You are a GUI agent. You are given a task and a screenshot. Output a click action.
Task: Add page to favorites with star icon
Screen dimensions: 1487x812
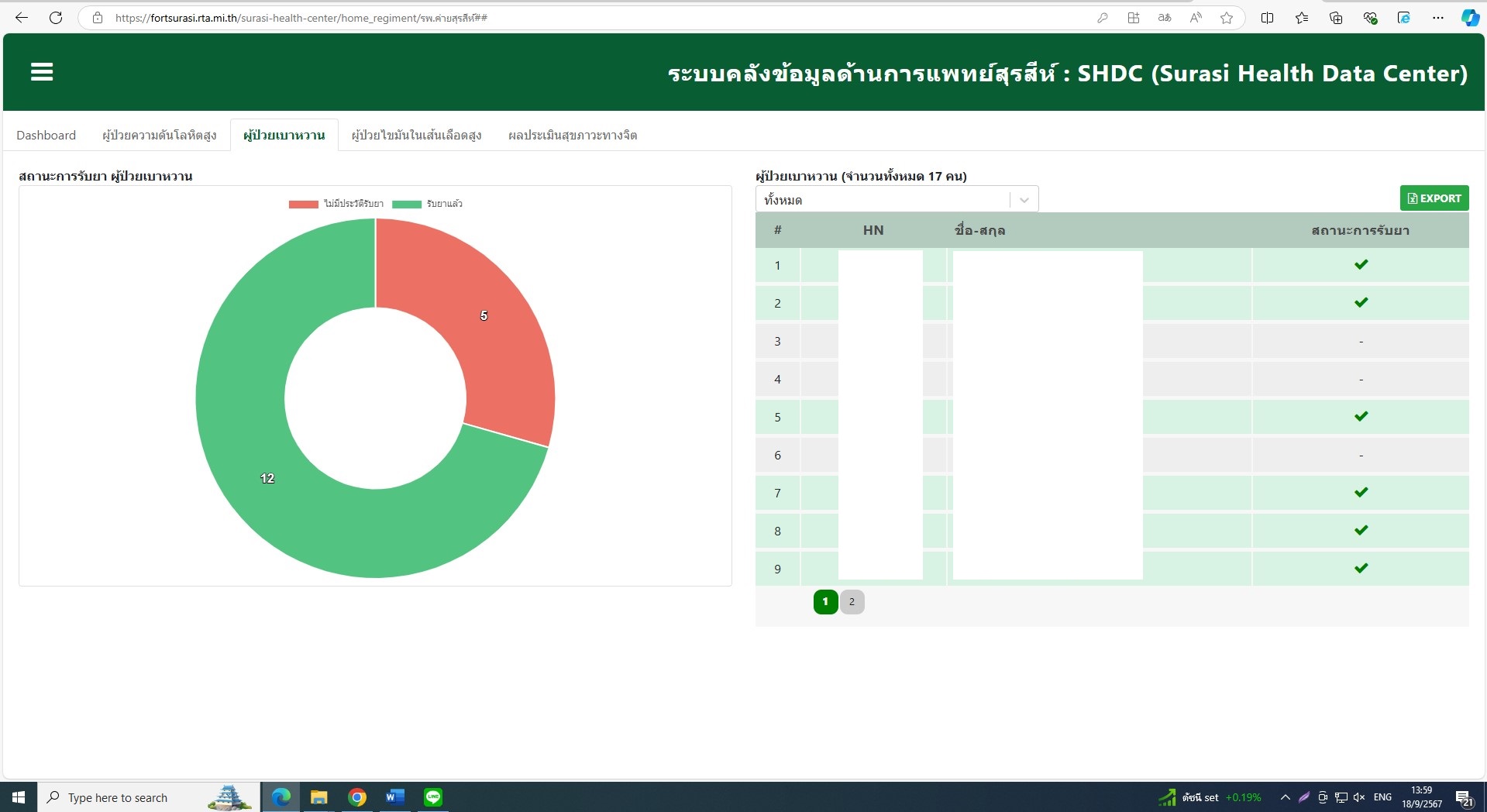[1226, 18]
